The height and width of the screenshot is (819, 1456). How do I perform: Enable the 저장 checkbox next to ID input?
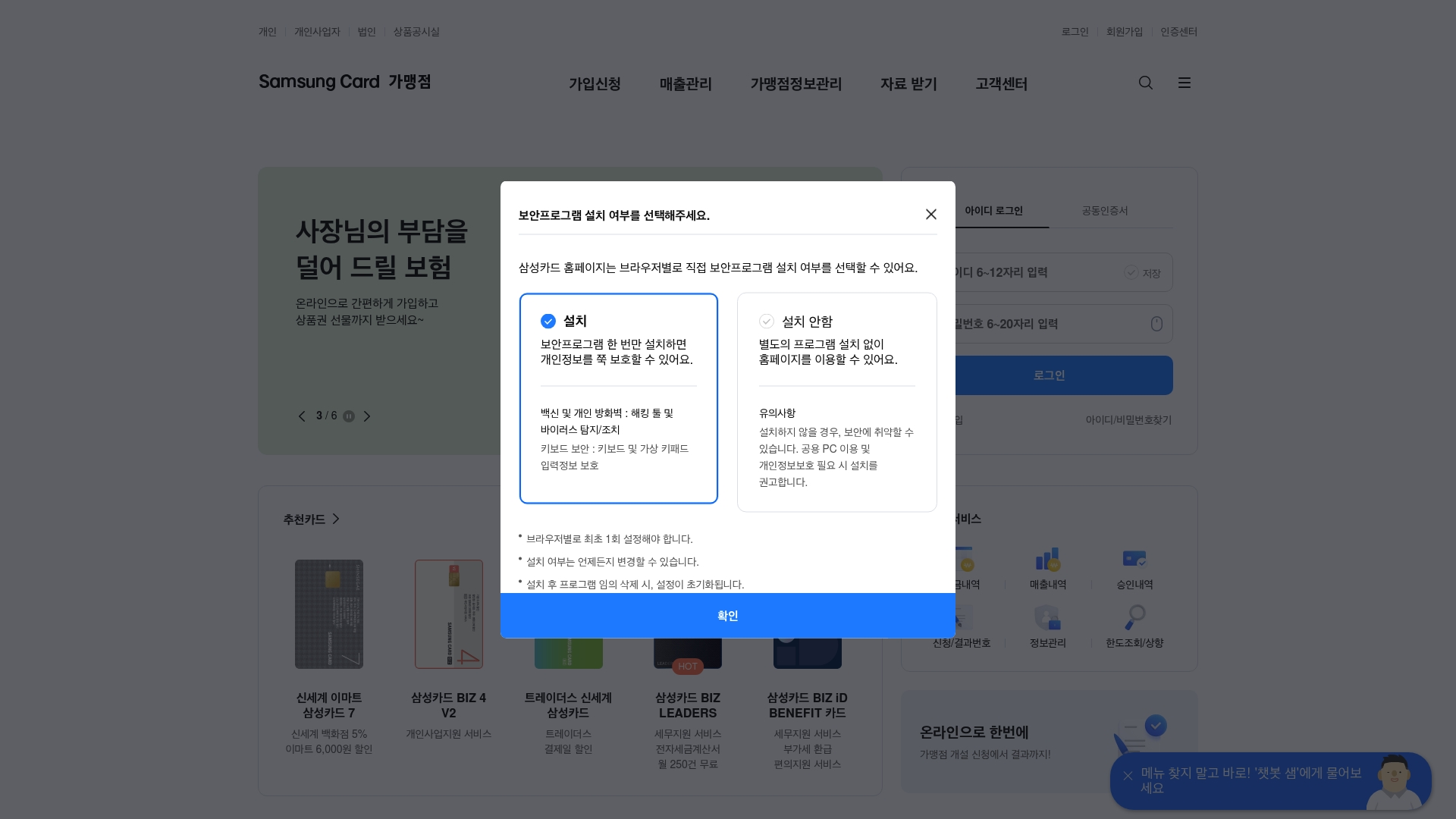click(x=1131, y=272)
